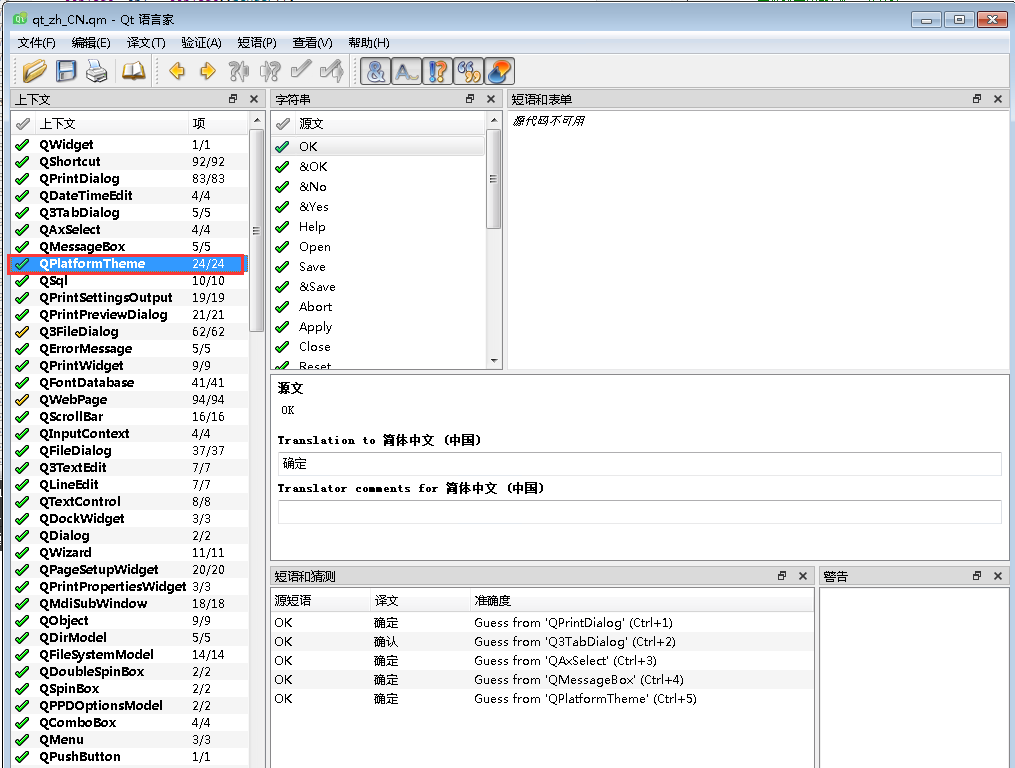Collapse the 上下文 panel via its float button
1015x768 pixels.
tap(233, 99)
